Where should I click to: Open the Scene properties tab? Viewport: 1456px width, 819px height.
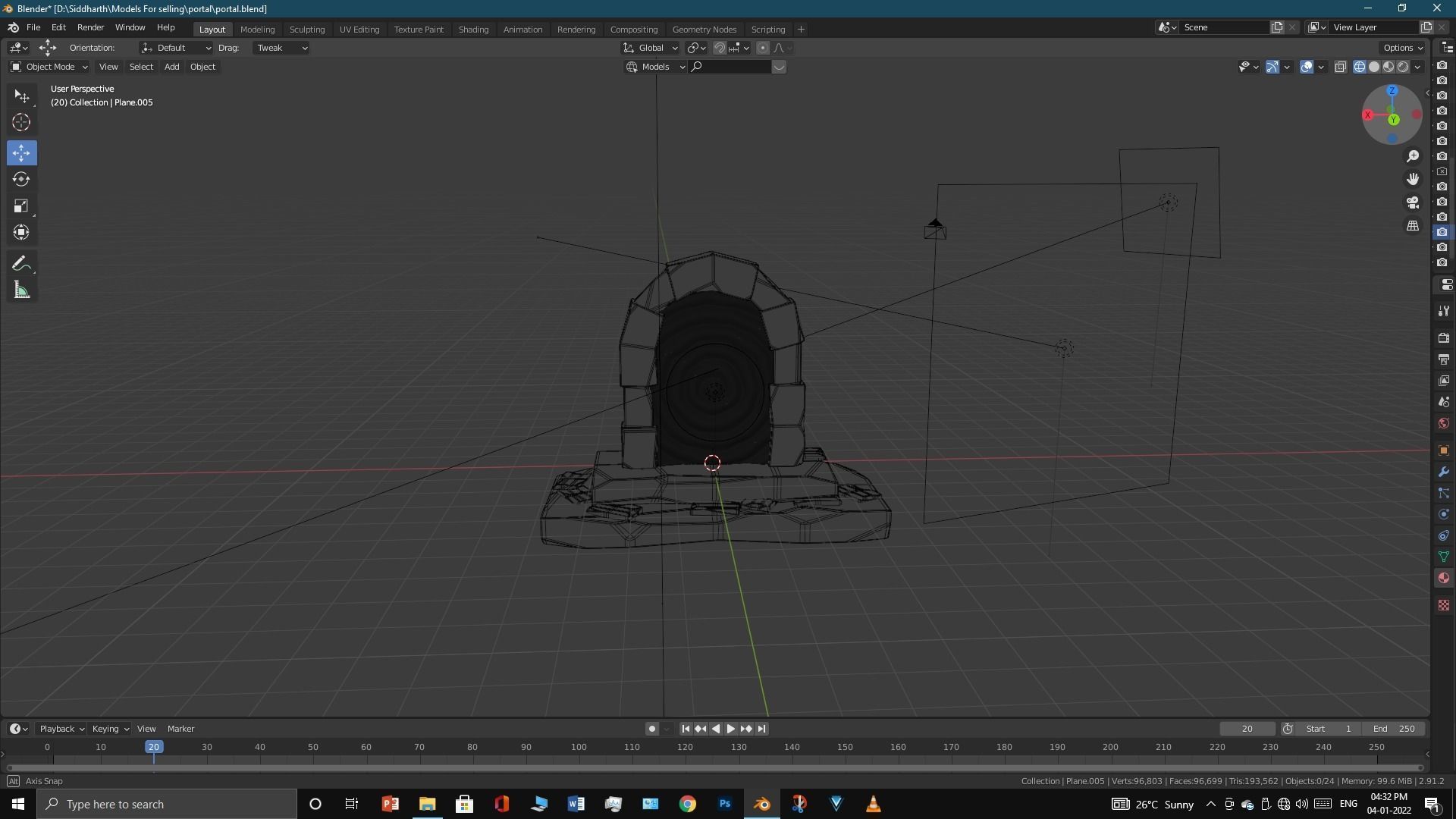pyautogui.click(x=1444, y=402)
